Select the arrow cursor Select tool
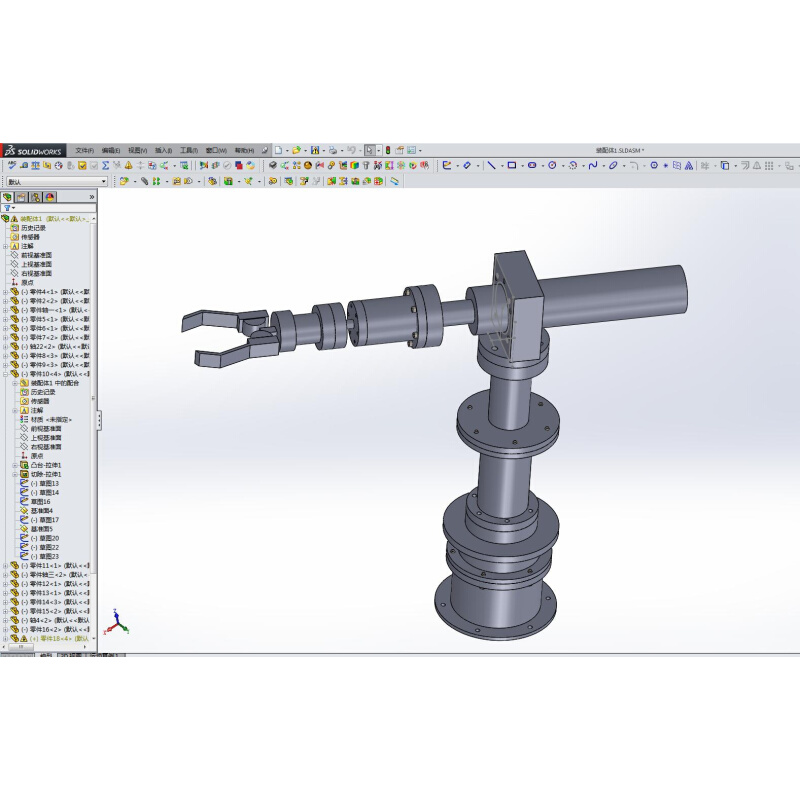800x800 pixels. click(370, 150)
